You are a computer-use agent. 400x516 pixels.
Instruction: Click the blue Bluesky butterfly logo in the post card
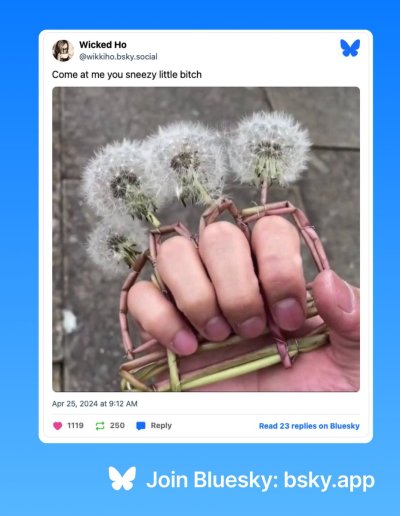coord(350,48)
